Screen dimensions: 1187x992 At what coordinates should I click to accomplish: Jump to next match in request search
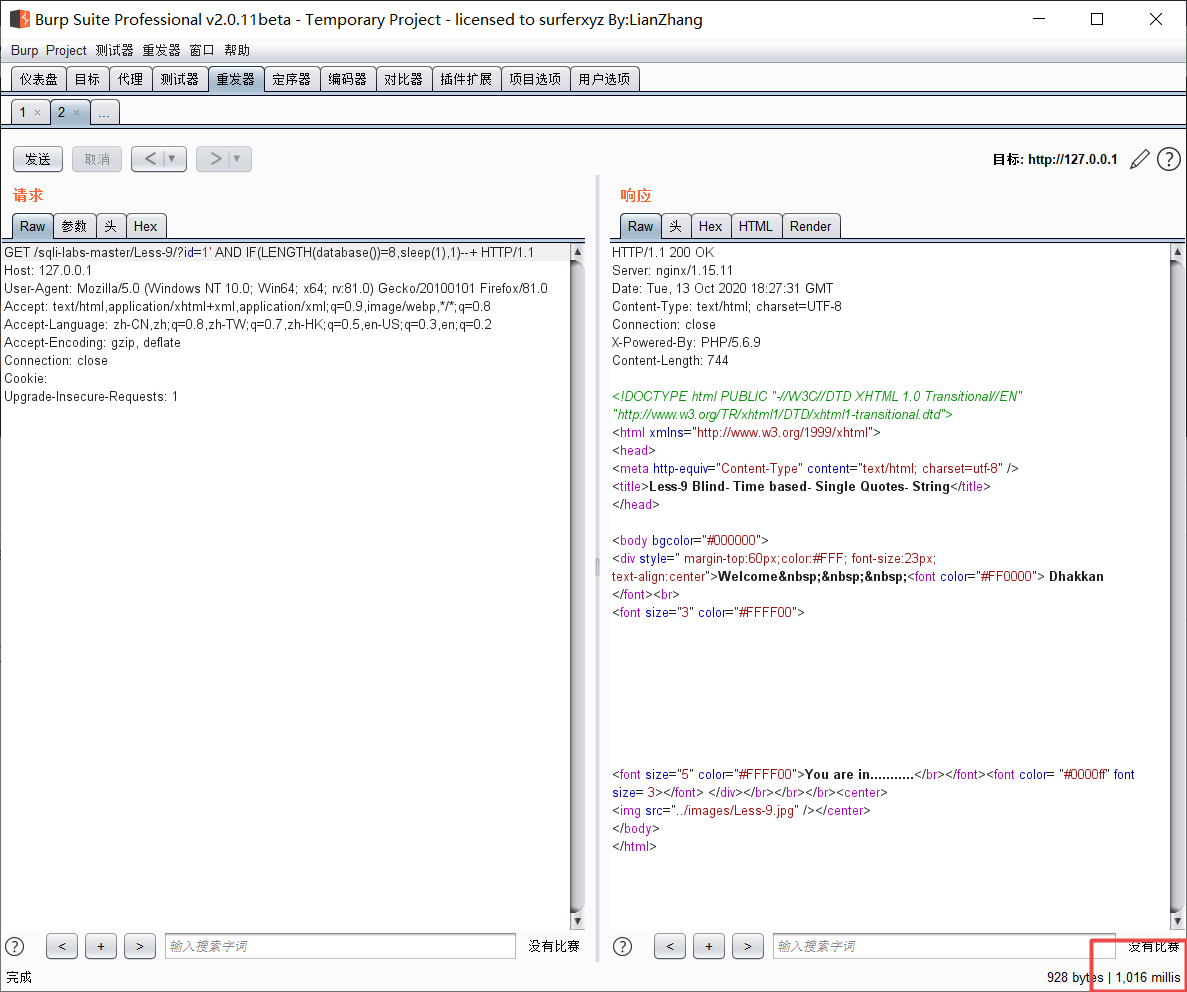(x=139, y=947)
